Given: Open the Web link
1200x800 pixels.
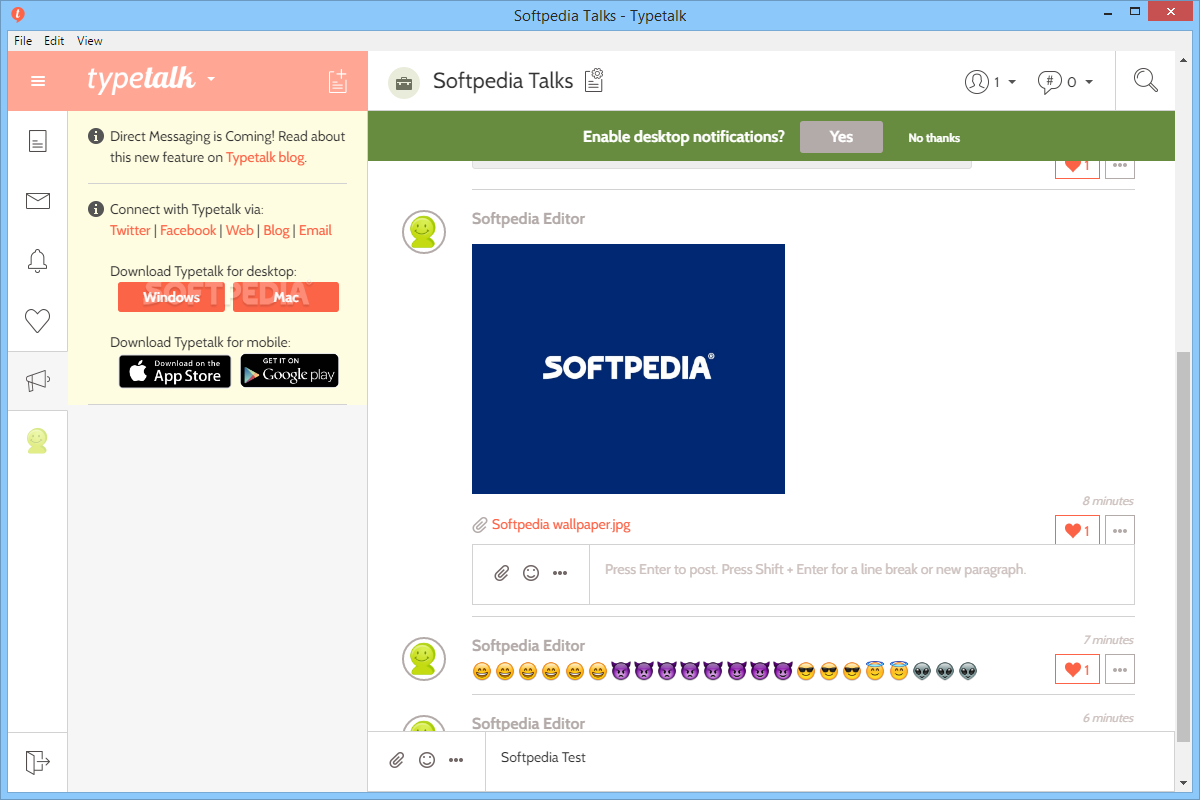Looking at the screenshot, I should (240, 230).
